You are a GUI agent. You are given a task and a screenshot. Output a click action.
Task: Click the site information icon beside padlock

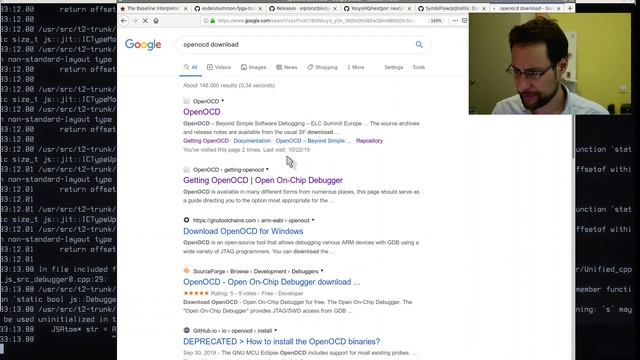coord(206,20)
